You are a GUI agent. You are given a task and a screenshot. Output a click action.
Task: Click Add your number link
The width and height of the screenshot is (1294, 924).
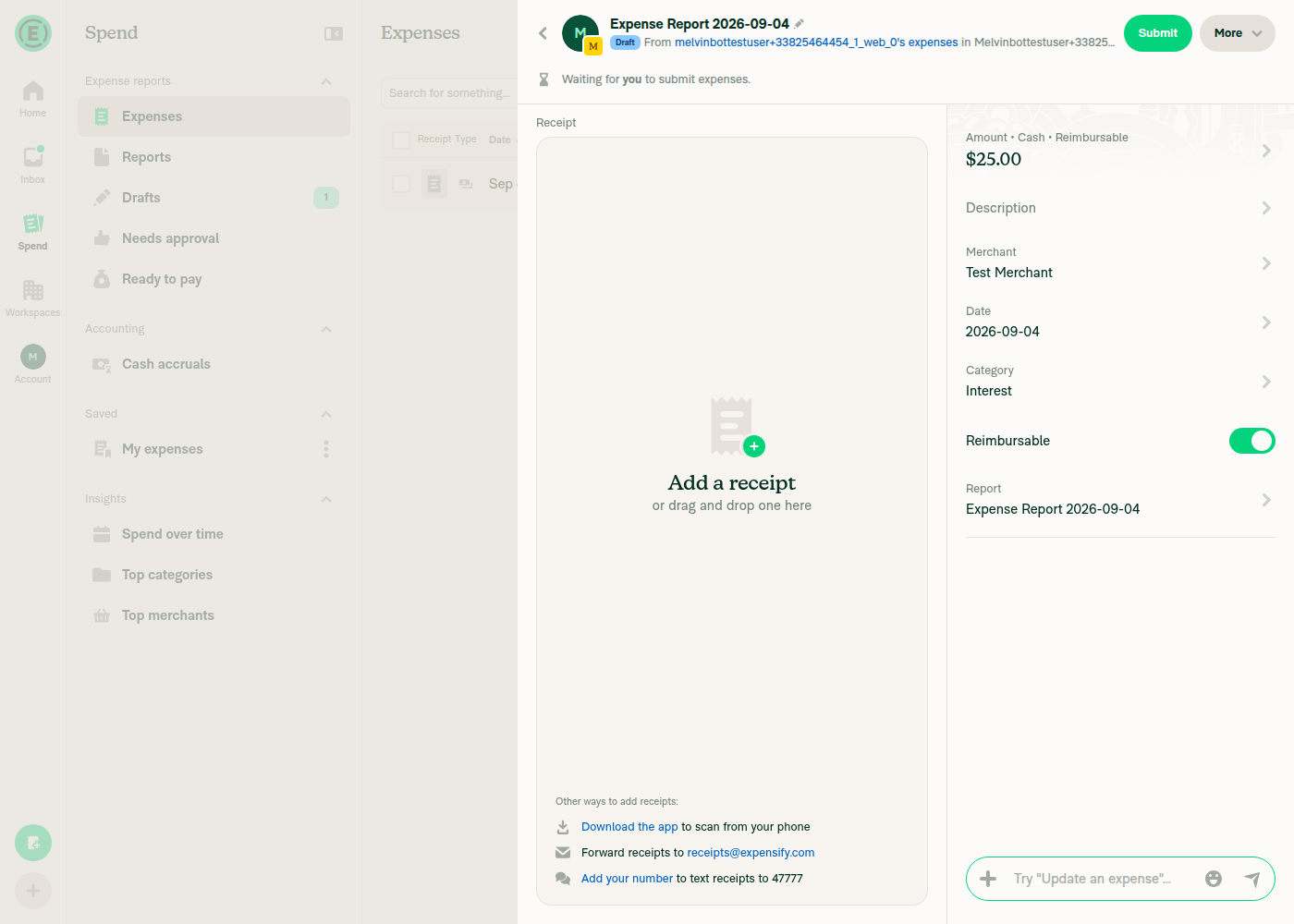[x=627, y=879]
